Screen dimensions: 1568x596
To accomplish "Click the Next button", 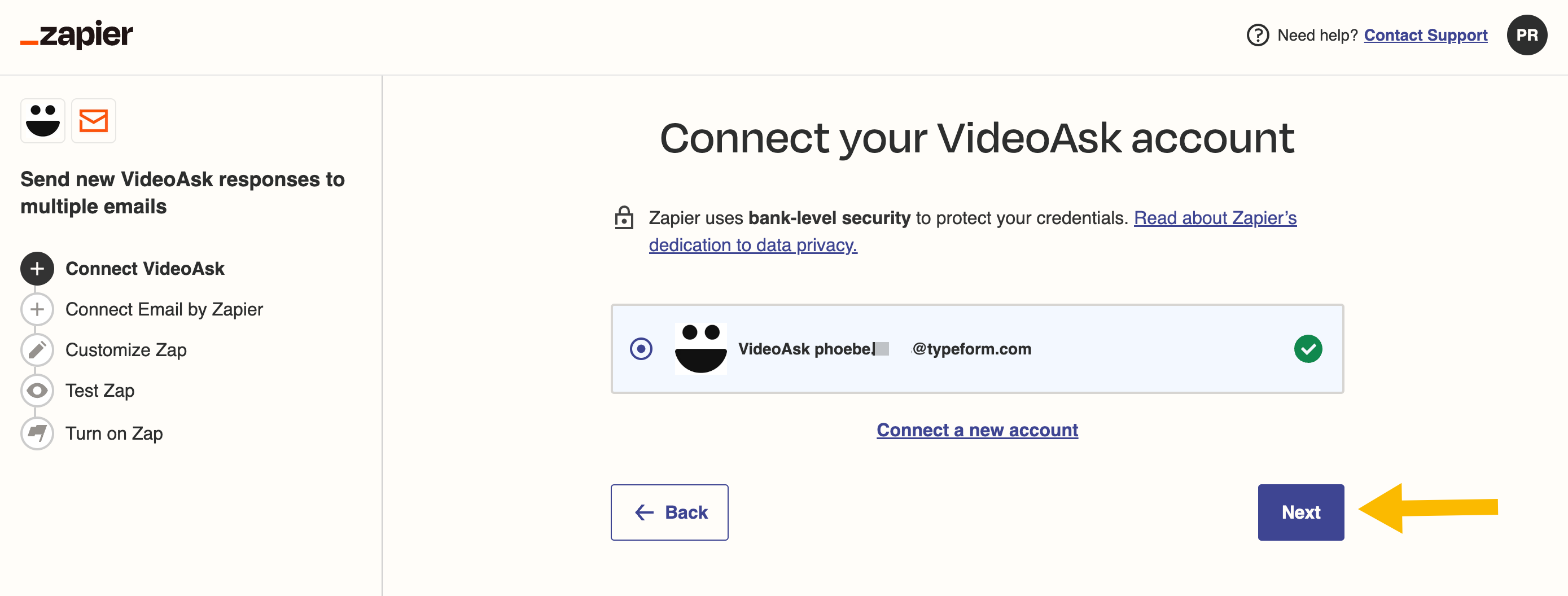I will (x=1301, y=512).
